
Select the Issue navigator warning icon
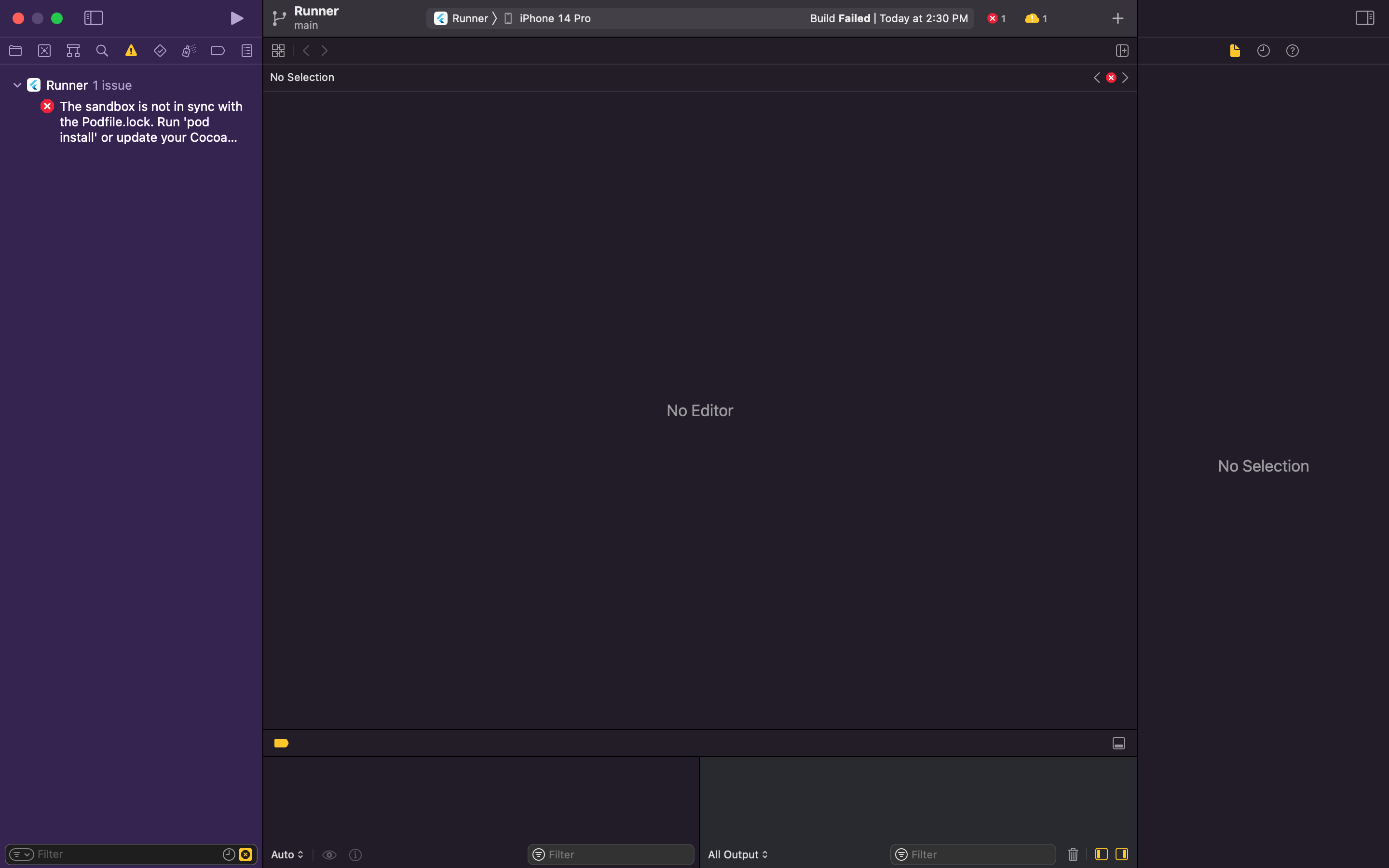pos(131,51)
